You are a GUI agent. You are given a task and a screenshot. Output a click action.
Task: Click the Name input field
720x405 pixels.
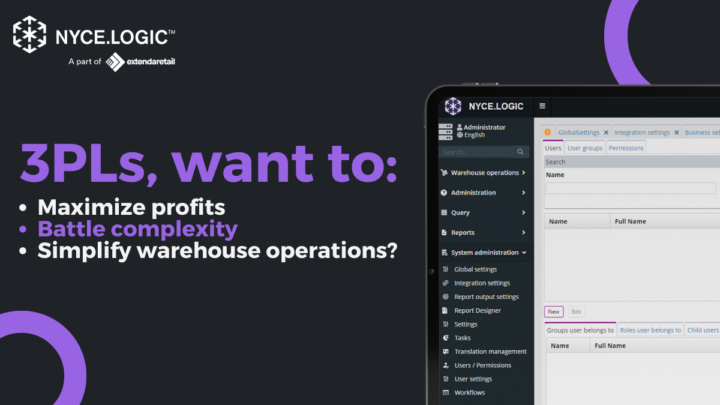coord(630,188)
